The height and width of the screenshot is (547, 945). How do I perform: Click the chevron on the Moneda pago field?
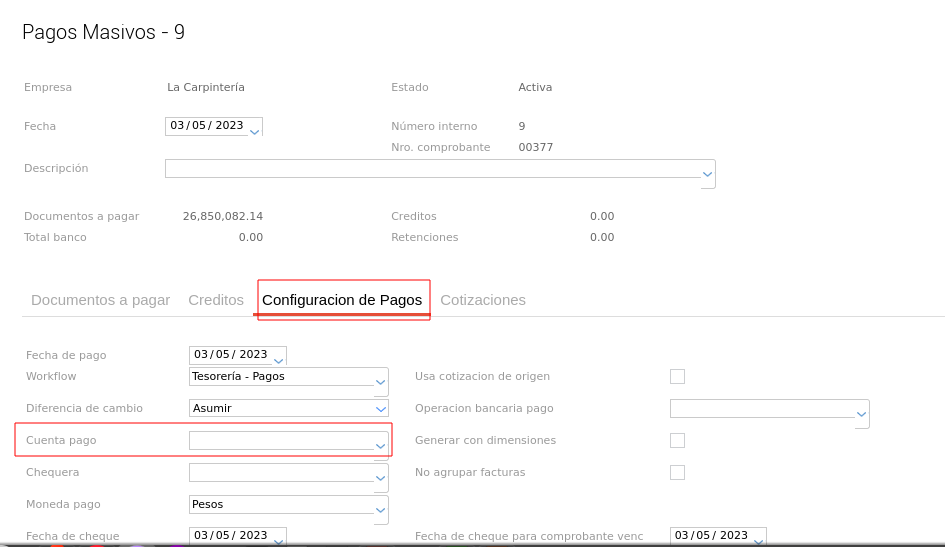pos(380,509)
